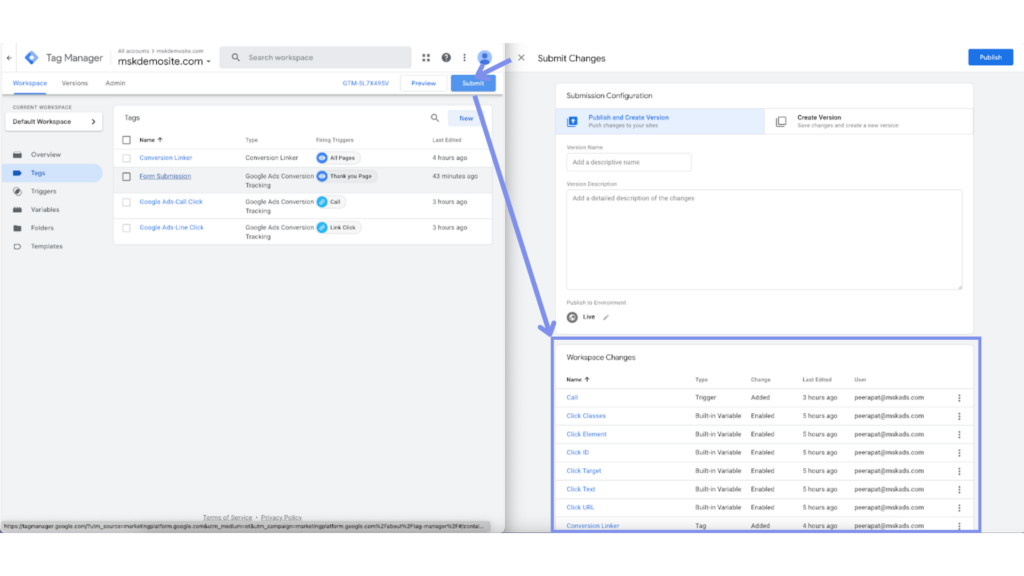Viewport: 1024px width, 576px height.
Task: Open Overview in the sidebar
Action: pyautogui.click(x=46, y=155)
